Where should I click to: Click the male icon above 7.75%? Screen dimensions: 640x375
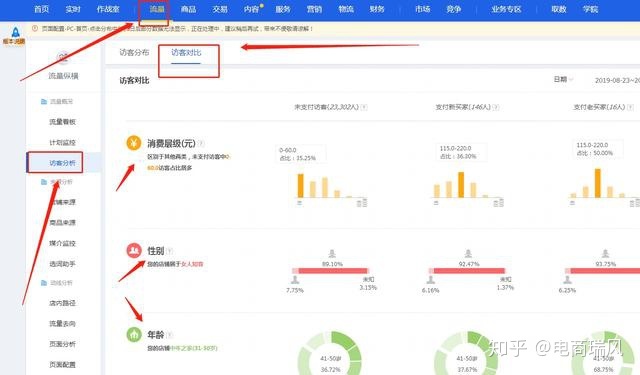click(295, 280)
